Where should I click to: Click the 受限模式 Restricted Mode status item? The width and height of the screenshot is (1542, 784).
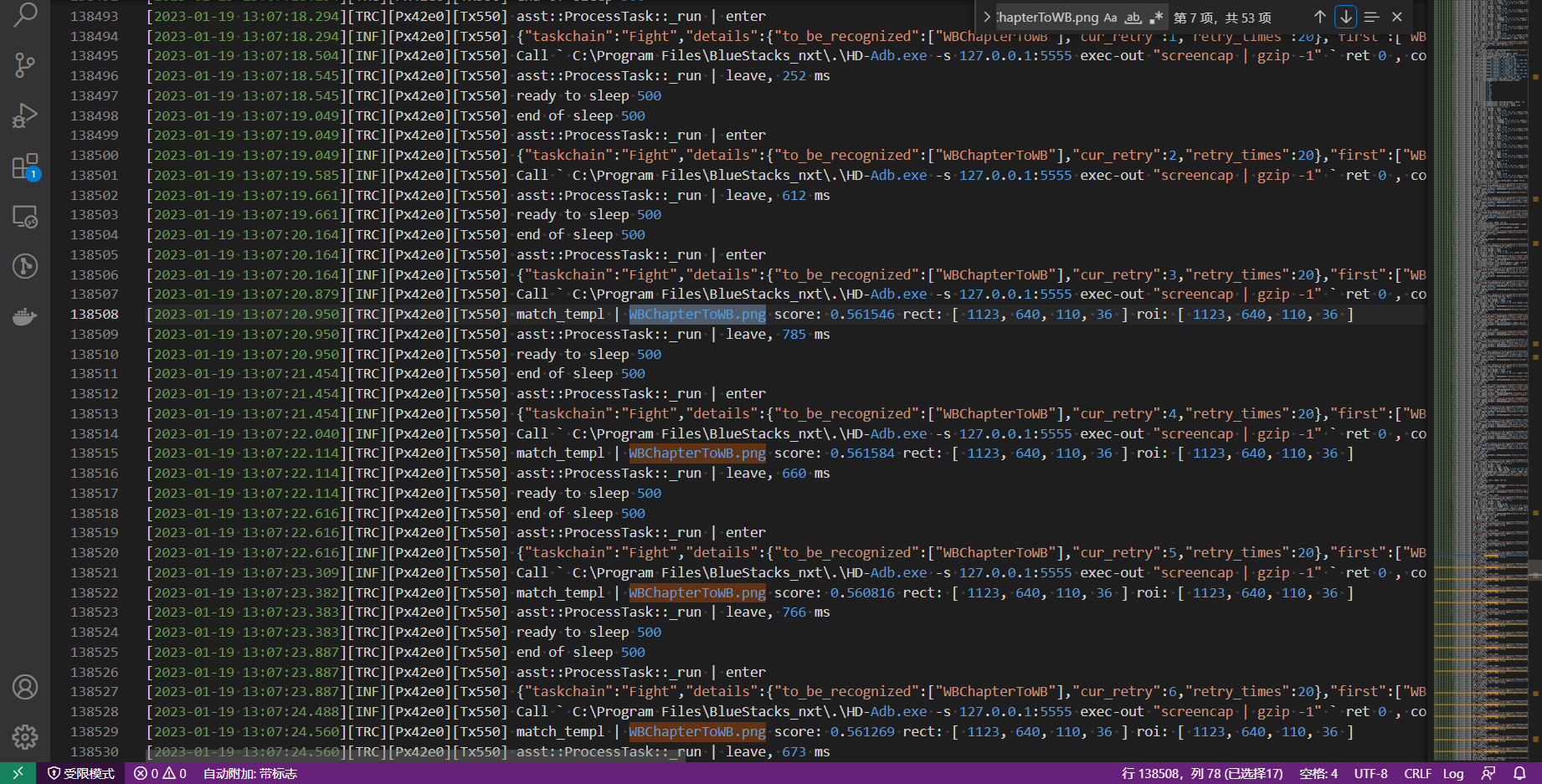(x=81, y=773)
